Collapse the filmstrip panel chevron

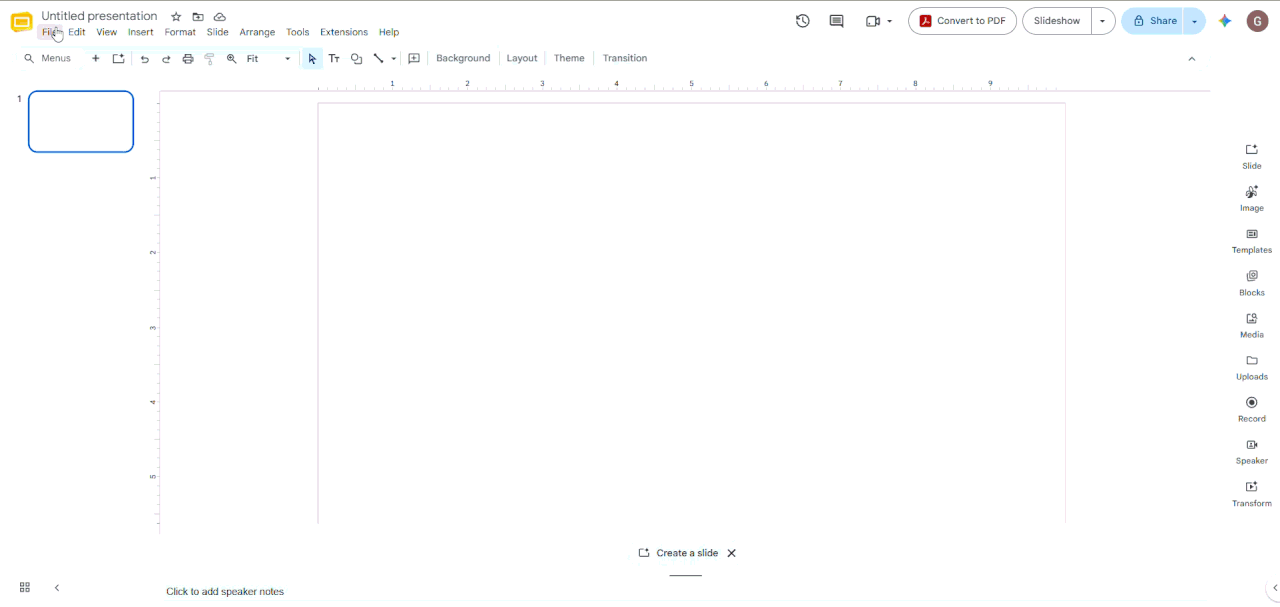(57, 588)
